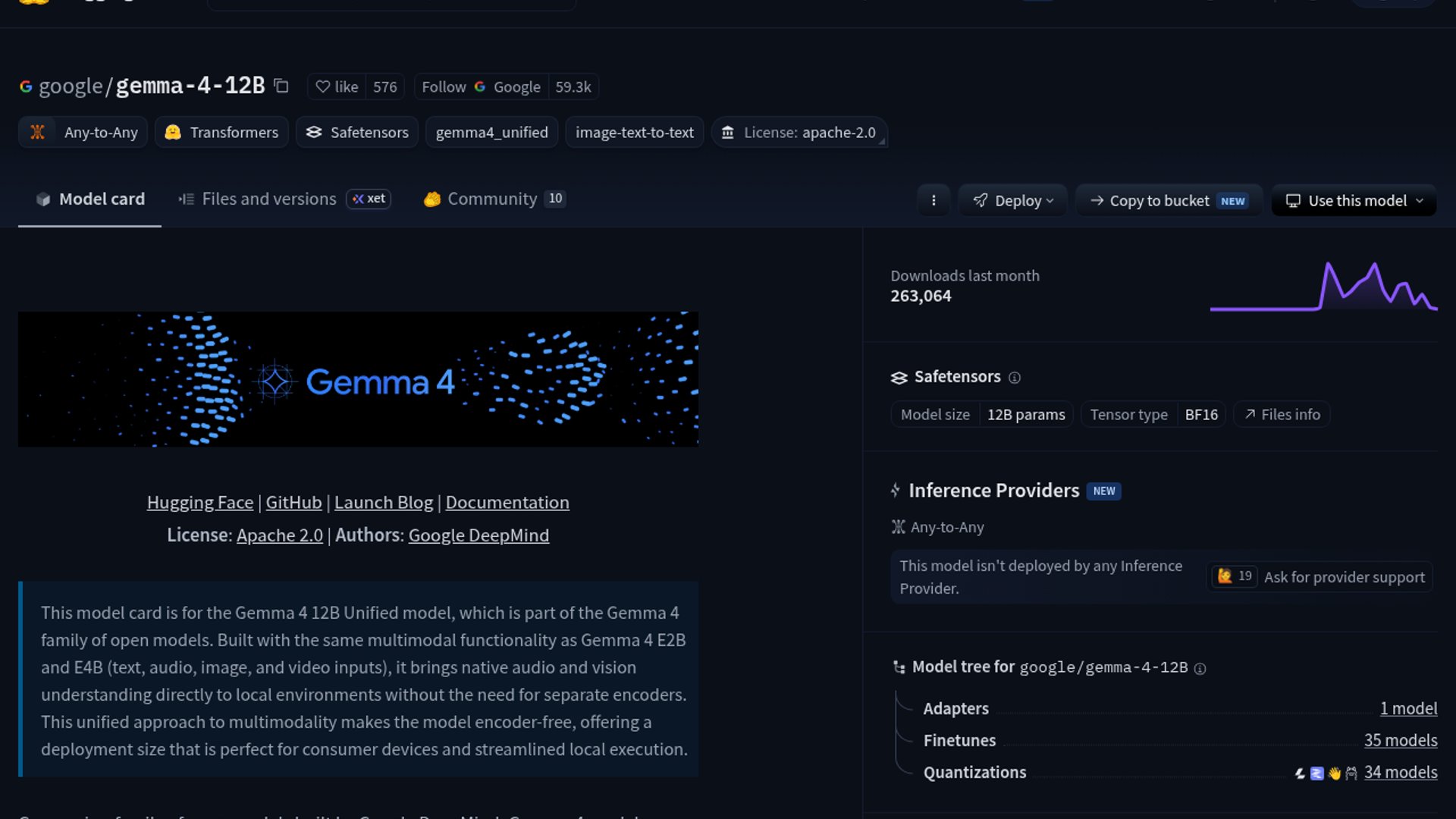Select the Transformers library tag
Screen dimensions: 1456x819
(x=221, y=133)
